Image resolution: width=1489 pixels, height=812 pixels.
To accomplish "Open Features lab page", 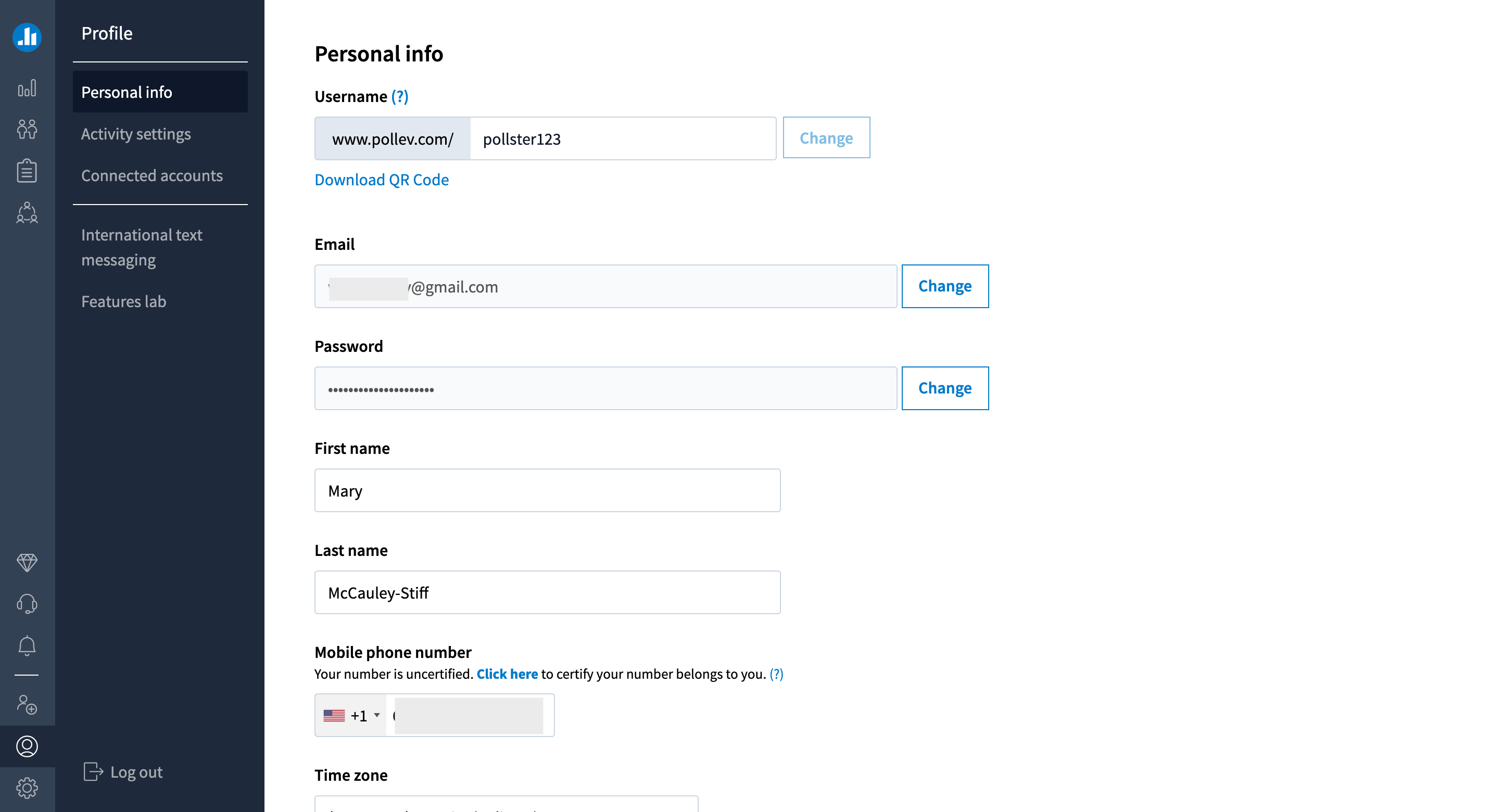I will [x=124, y=301].
